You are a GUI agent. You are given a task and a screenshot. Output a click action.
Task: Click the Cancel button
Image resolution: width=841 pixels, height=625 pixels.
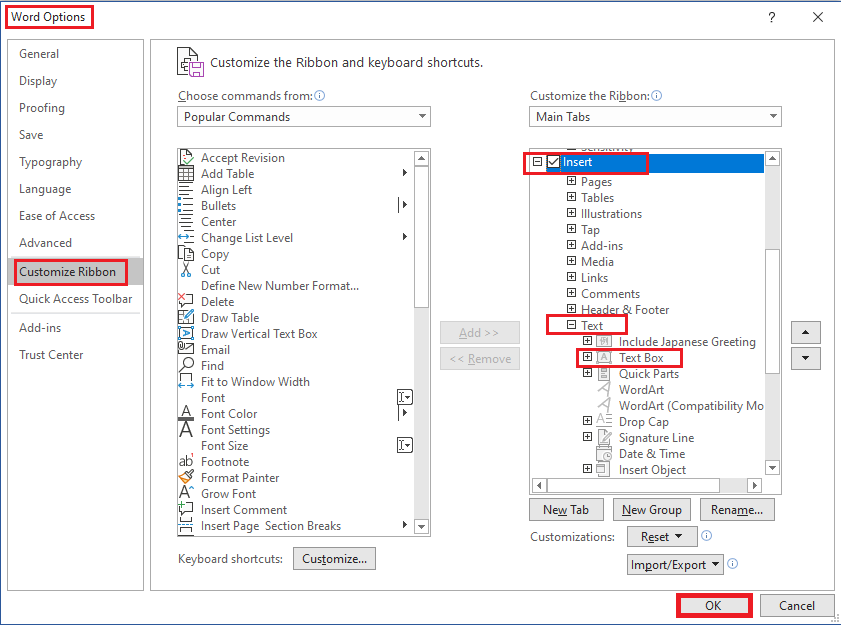(x=797, y=606)
